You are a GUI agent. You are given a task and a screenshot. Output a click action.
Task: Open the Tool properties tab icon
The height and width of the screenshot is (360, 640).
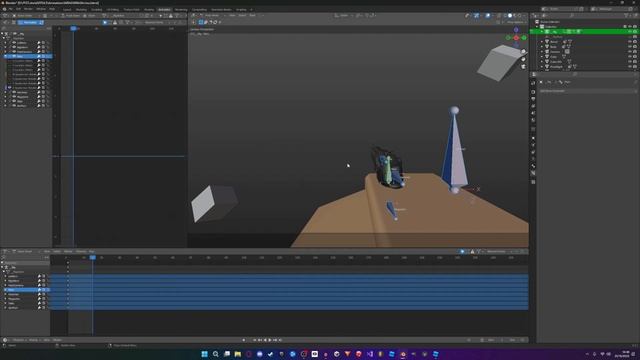(x=533, y=83)
